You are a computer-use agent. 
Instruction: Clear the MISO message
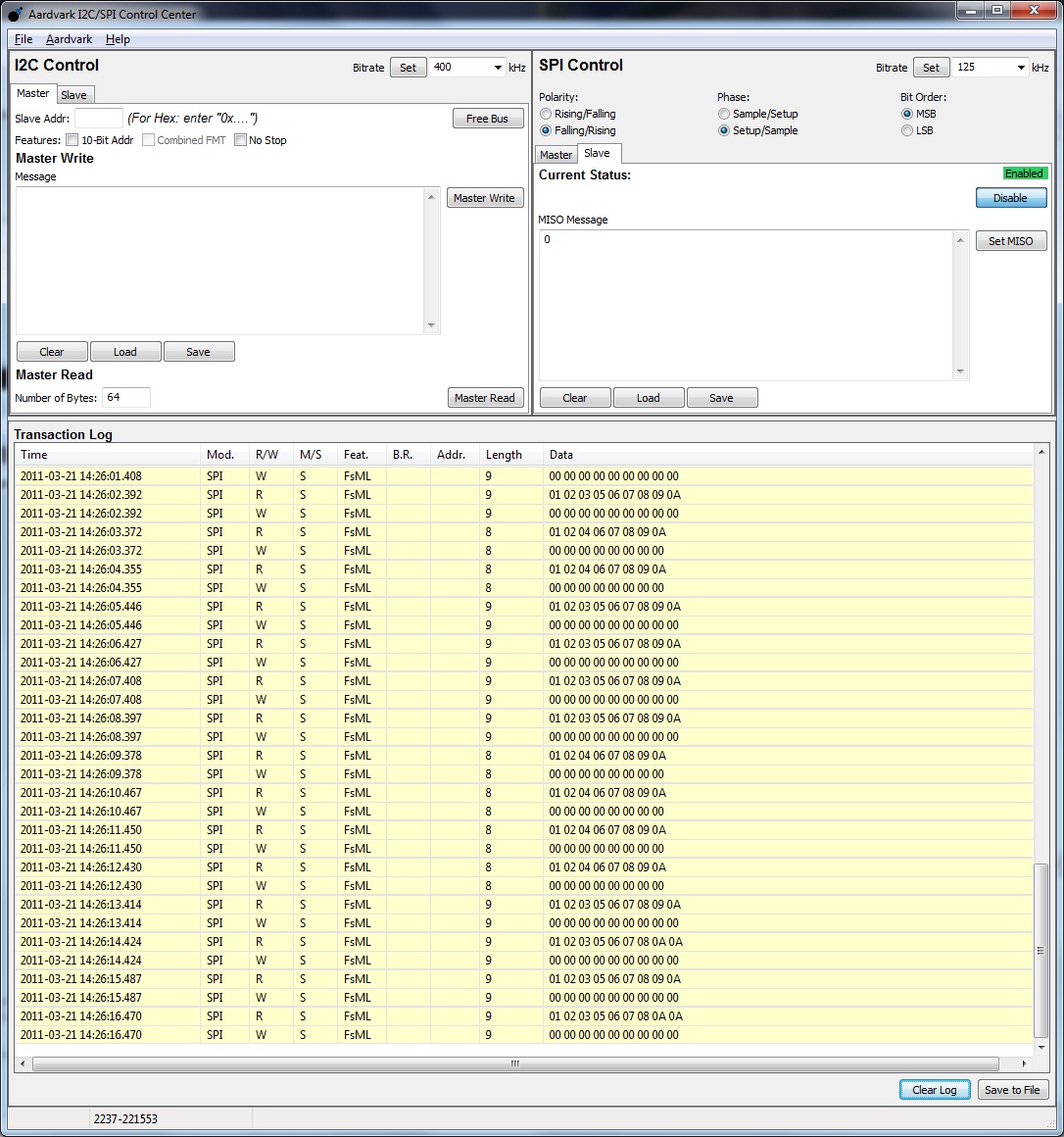[575, 397]
